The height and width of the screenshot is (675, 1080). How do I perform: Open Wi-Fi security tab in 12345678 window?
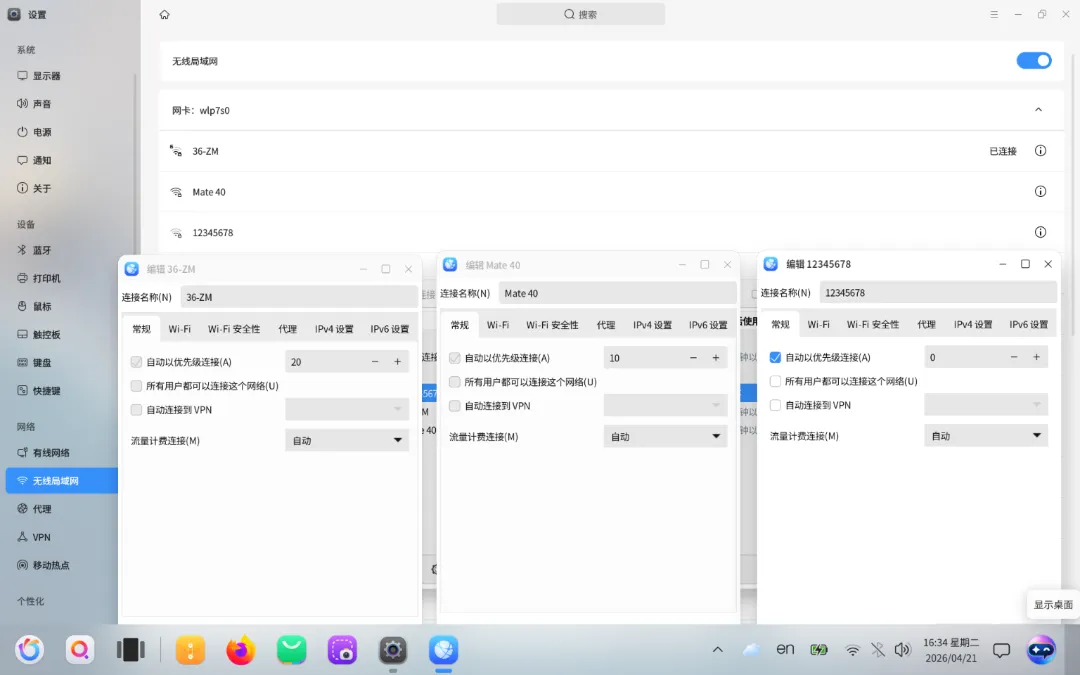pos(873,324)
